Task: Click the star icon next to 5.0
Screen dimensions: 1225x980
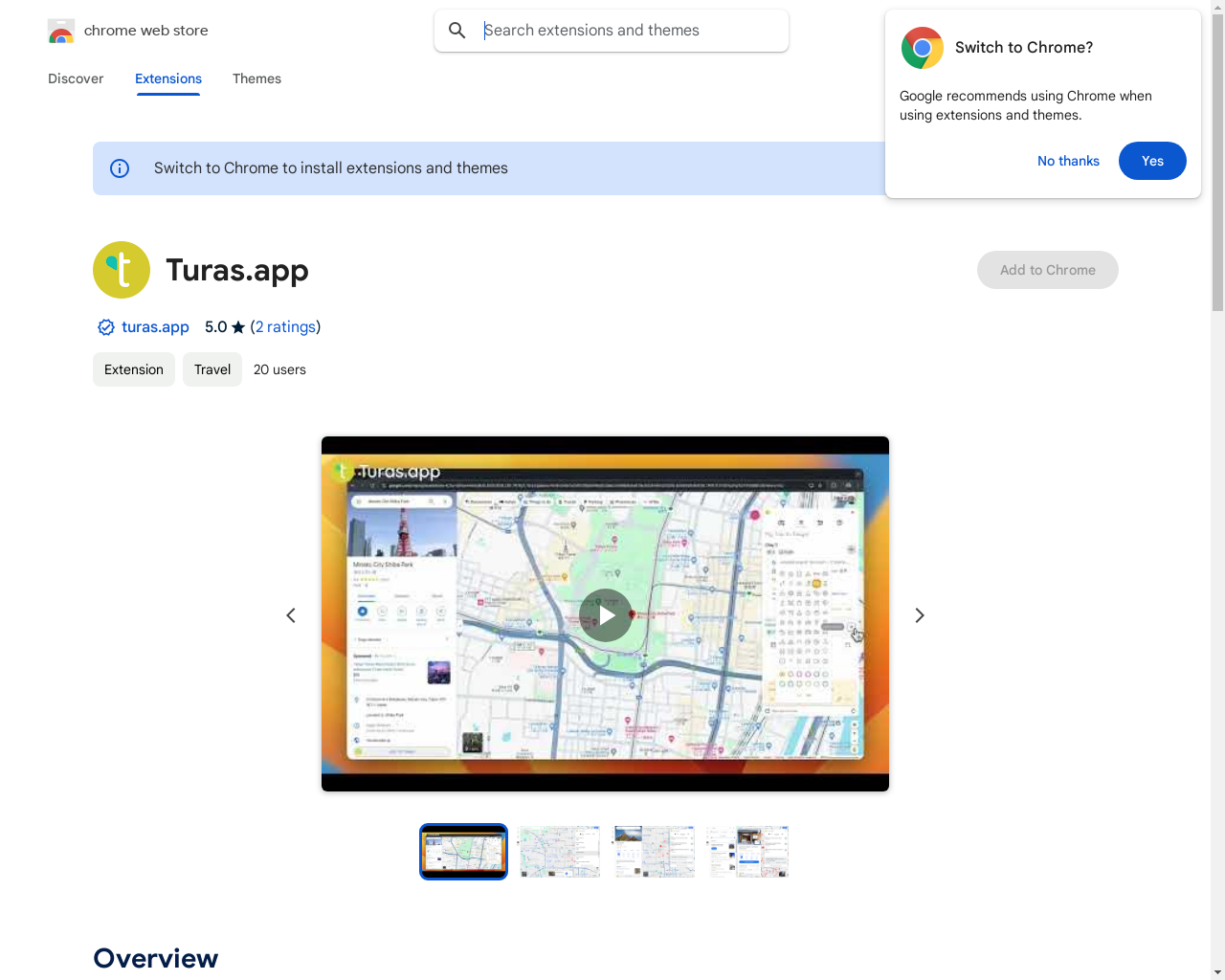Action: coord(238,327)
